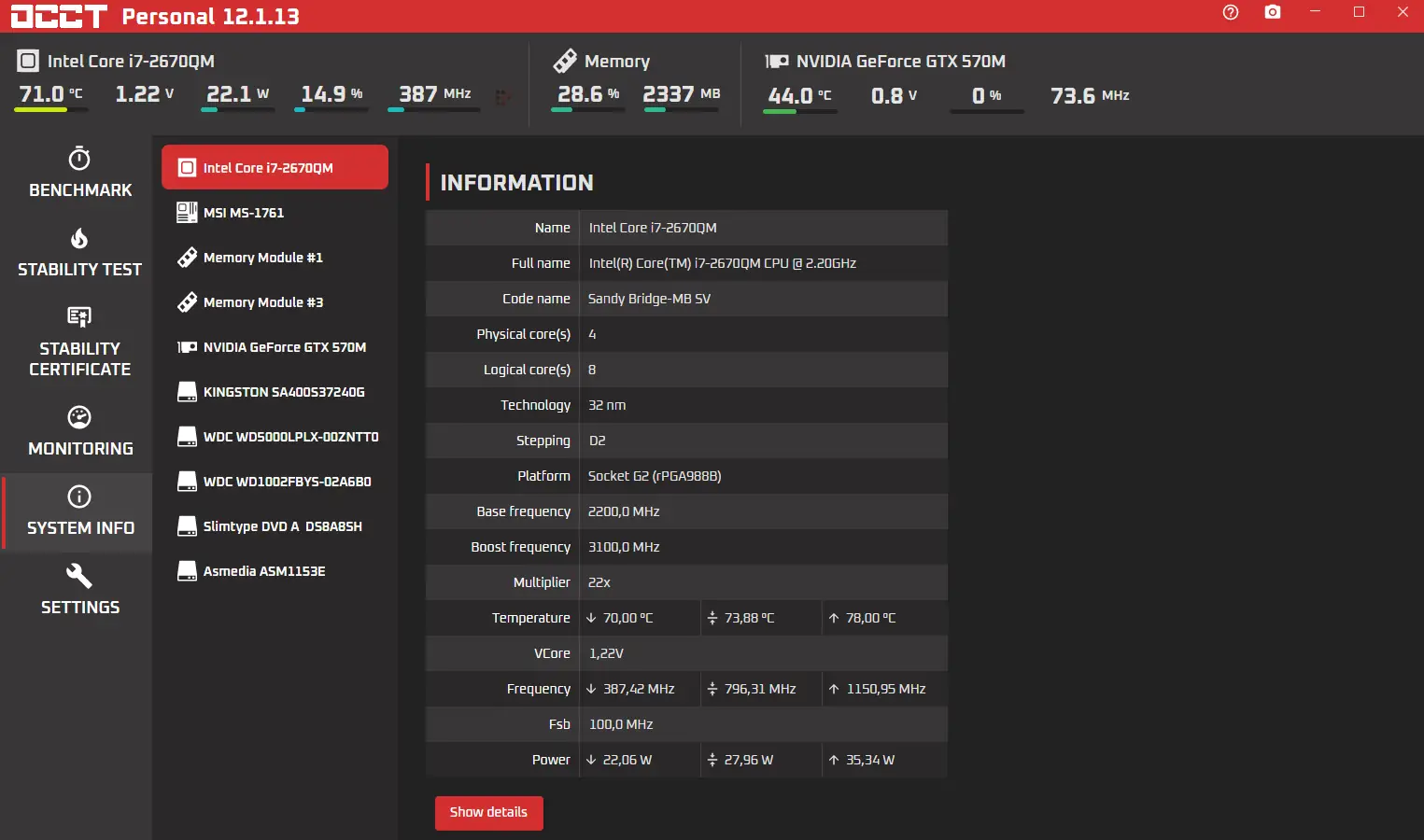Switch to MONITORING section
The height and width of the screenshot is (840, 1424).
79,431
